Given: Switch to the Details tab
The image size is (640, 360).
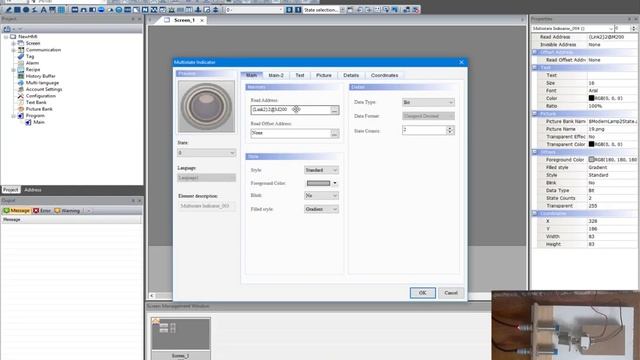Looking at the screenshot, I should pos(351,76).
